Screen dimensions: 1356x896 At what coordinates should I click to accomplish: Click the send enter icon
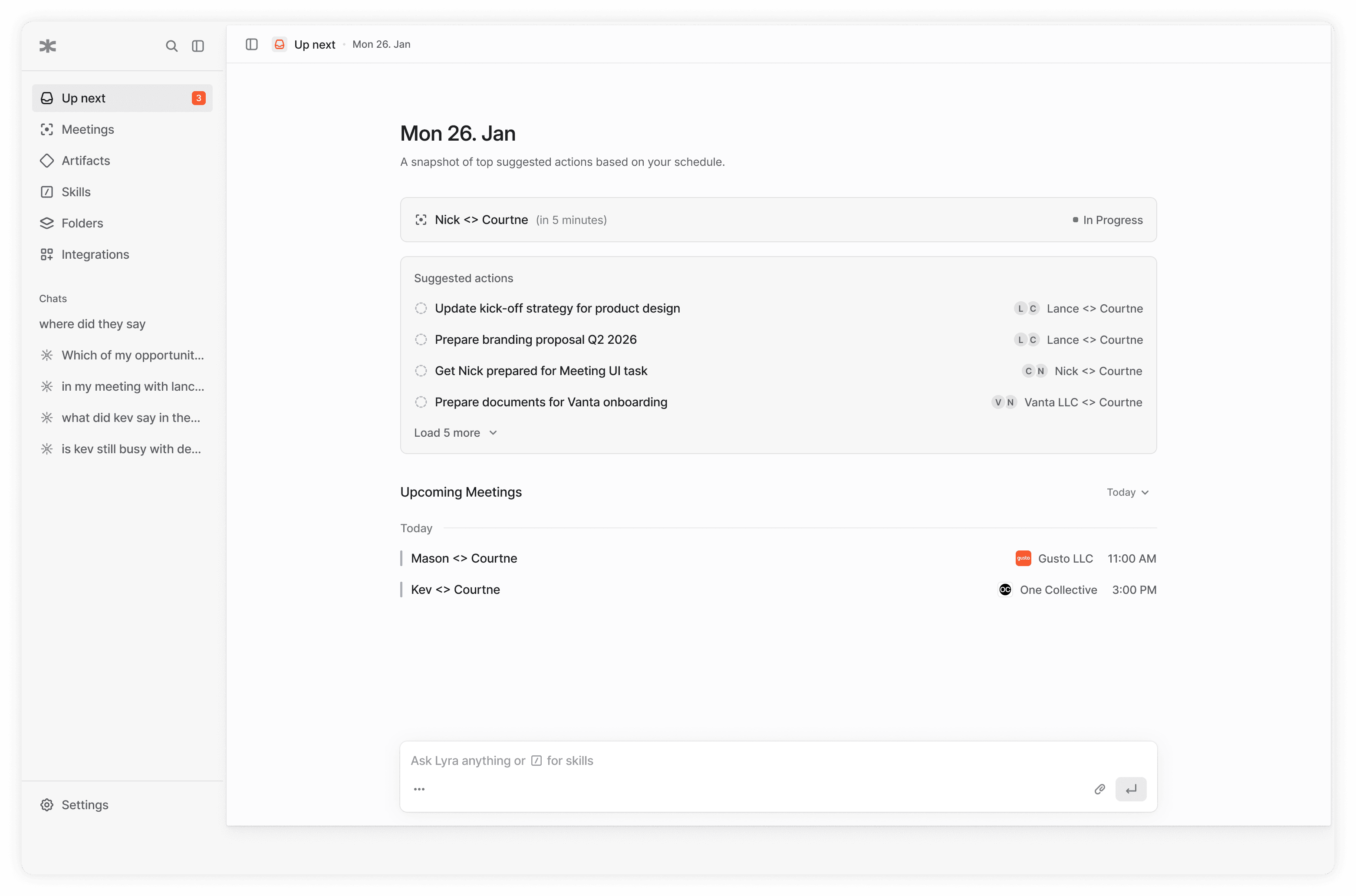point(1131,789)
